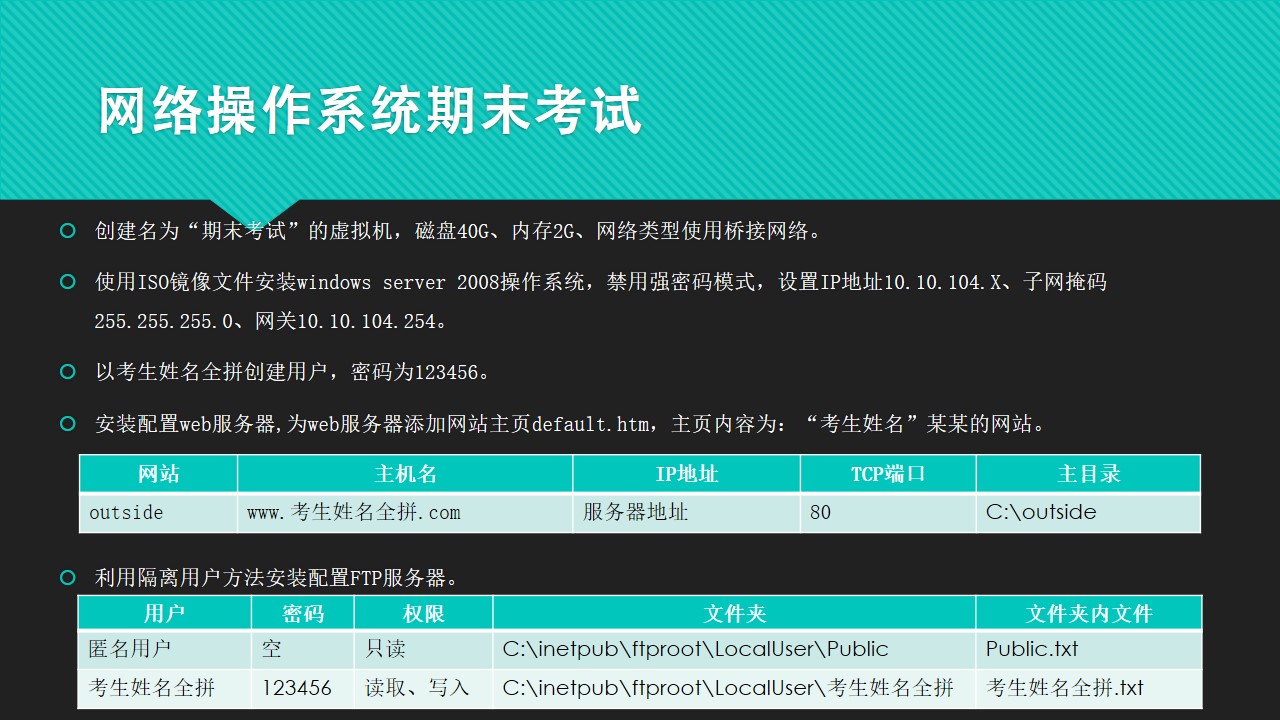Image resolution: width=1280 pixels, height=720 pixels.
Task: Select the www.考生姓名全拼.com cell
Action: point(405,512)
